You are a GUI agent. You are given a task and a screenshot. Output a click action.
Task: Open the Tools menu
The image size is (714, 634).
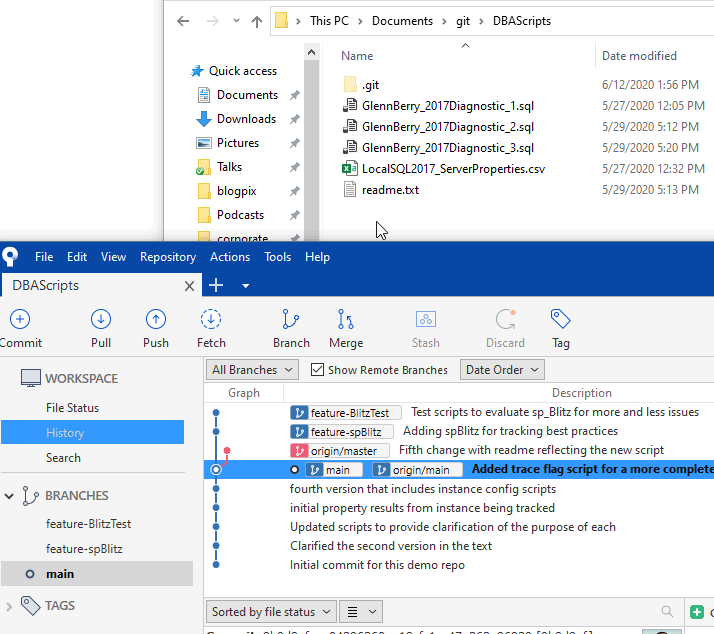[277, 257]
